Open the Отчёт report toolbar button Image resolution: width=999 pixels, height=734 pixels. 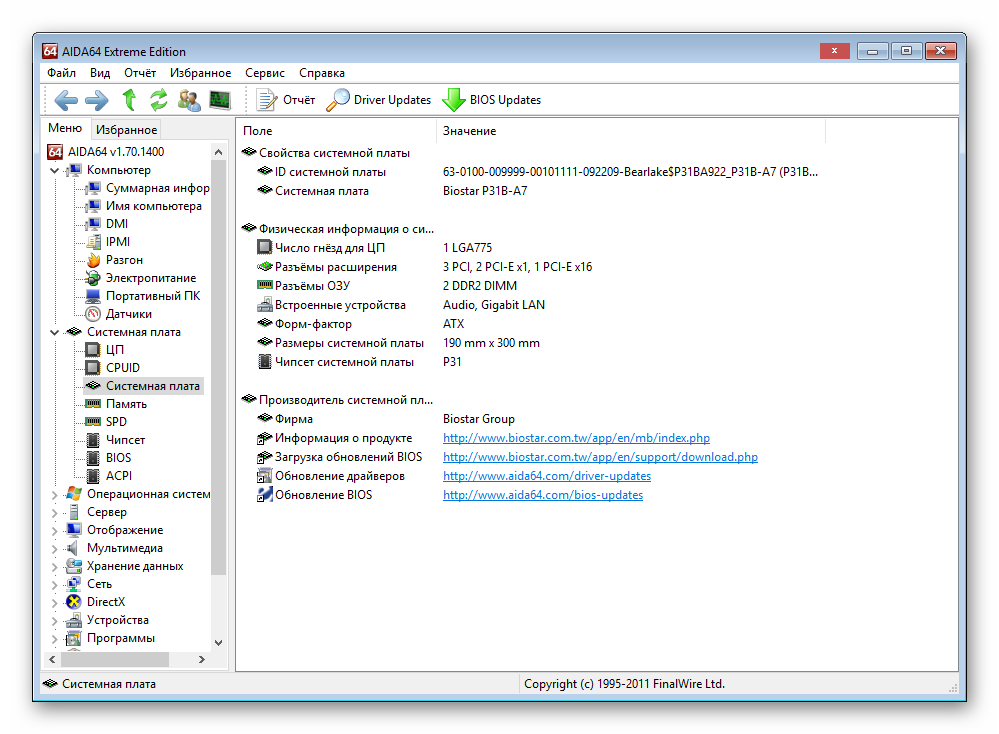pos(286,100)
